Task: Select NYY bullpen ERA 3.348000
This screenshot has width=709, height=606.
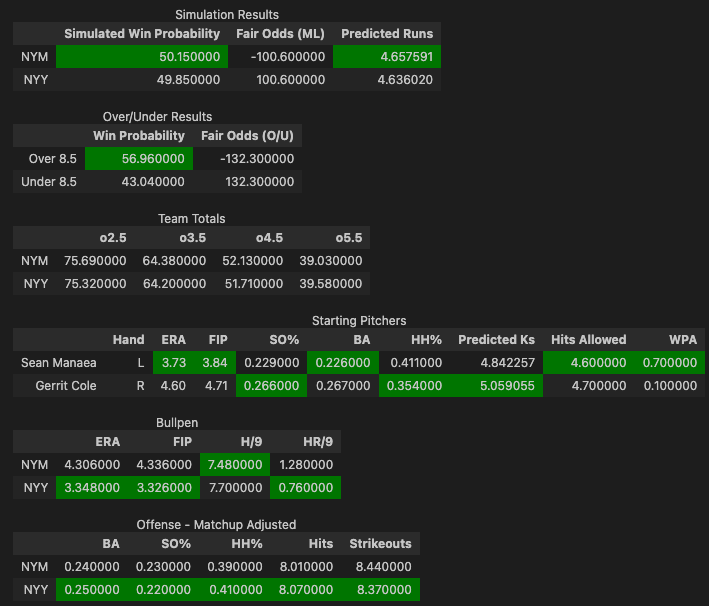Action: (x=92, y=488)
